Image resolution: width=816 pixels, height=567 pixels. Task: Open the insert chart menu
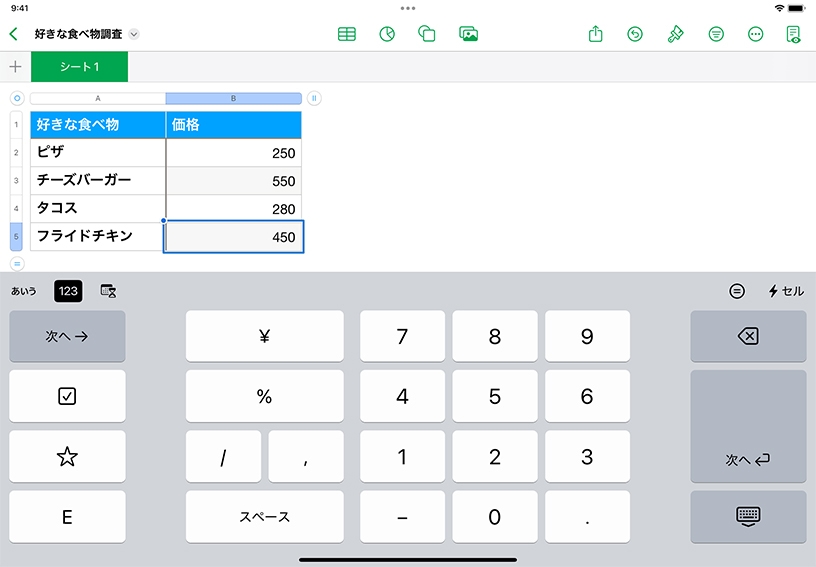[387, 34]
